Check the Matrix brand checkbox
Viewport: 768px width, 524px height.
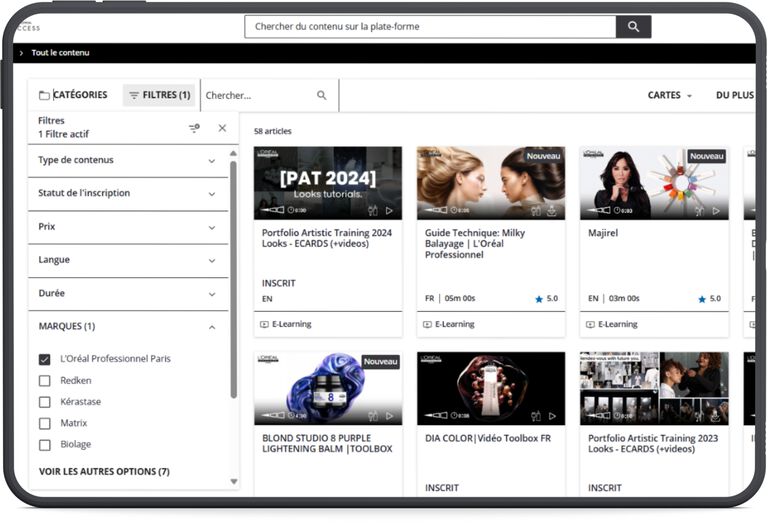(45, 423)
